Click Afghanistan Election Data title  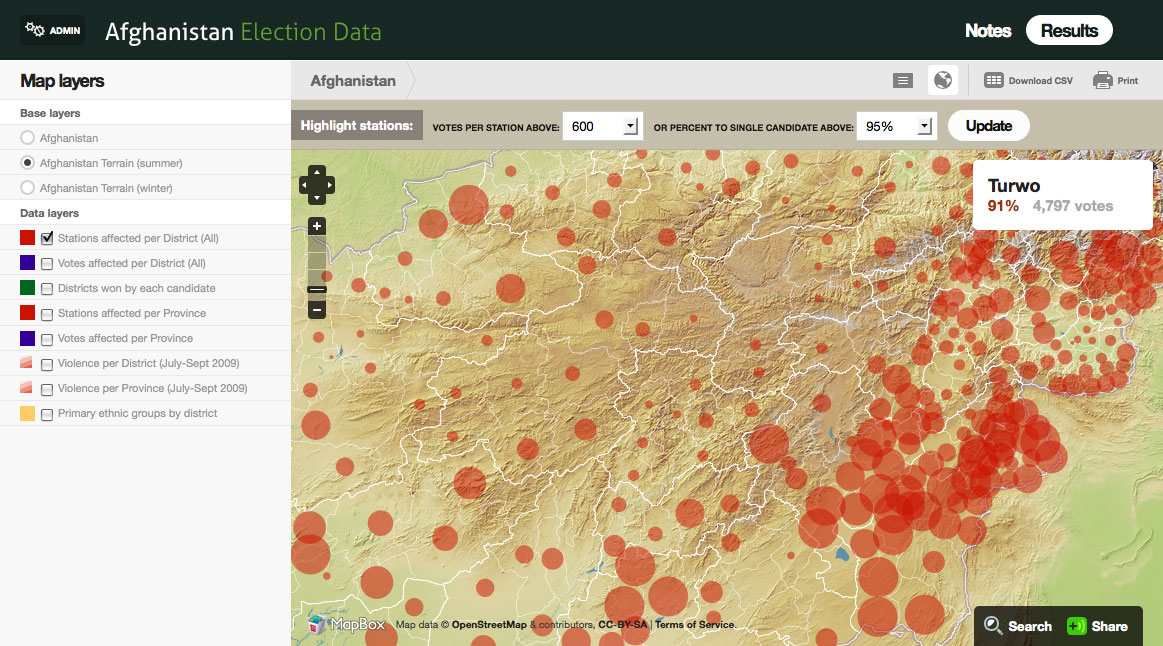243,31
